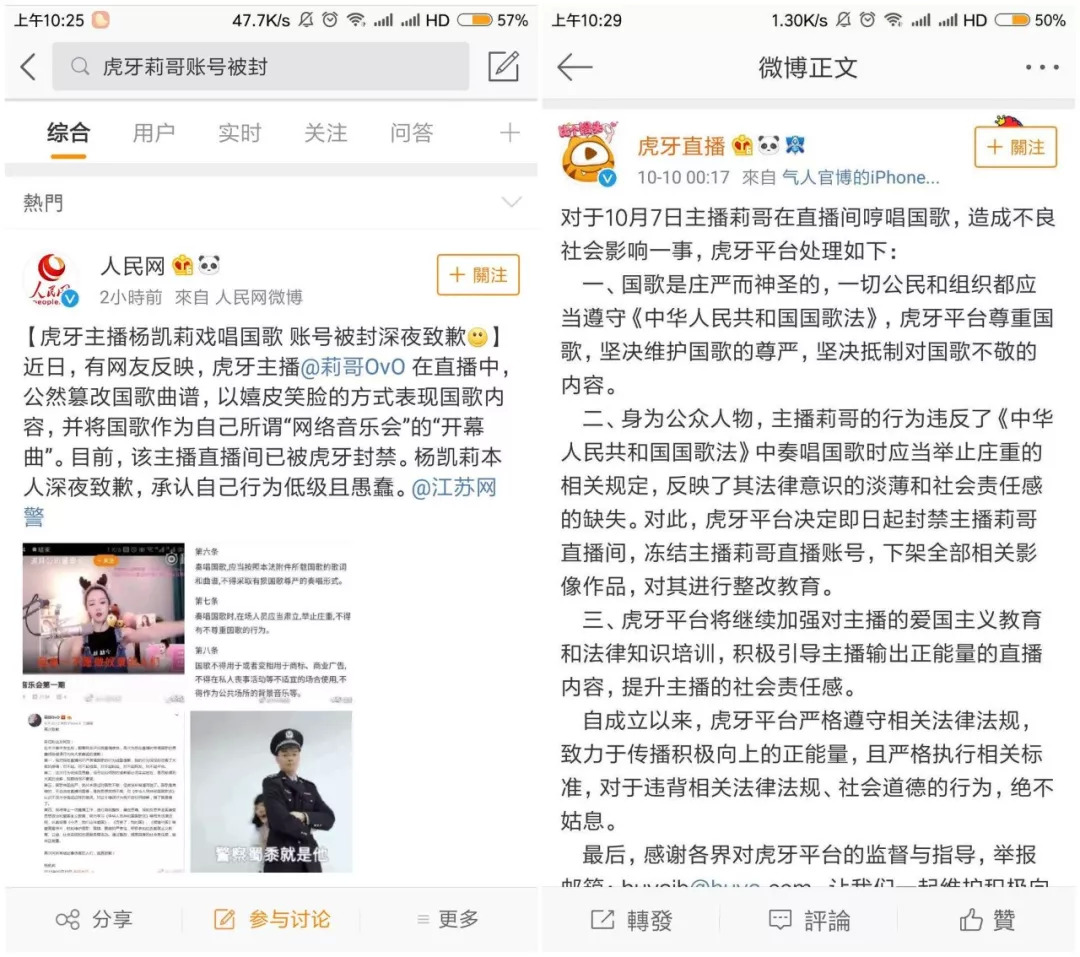
Task: Tap the 分享 share icon
Action: pyautogui.click(x=68, y=919)
